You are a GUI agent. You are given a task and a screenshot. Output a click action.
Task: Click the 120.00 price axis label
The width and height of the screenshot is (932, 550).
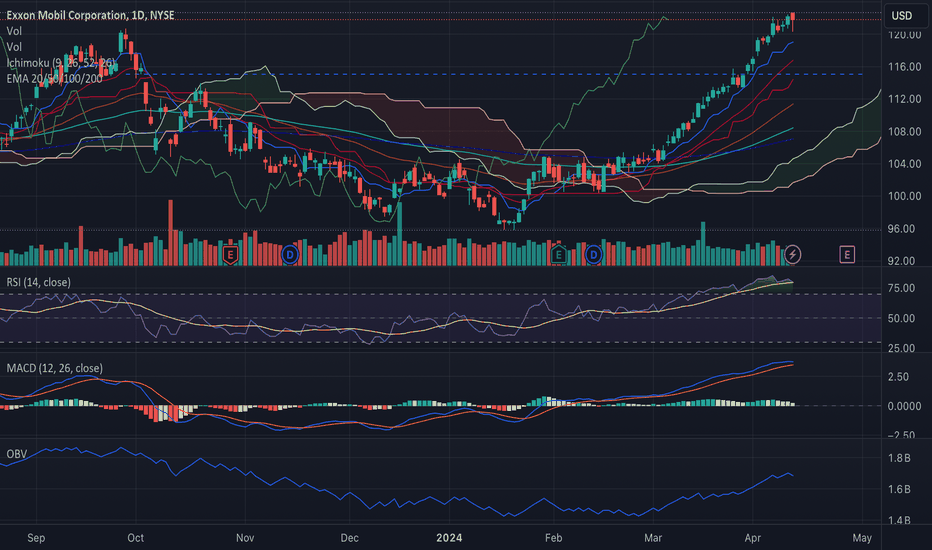[x=904, y=35]
